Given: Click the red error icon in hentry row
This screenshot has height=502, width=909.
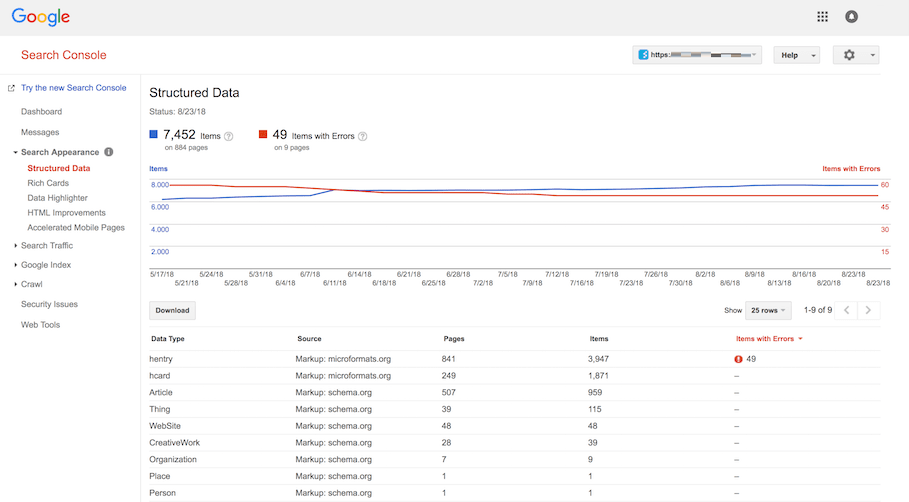Looking at the screenshot, I should pyautogui.click(x=738, y=359).
